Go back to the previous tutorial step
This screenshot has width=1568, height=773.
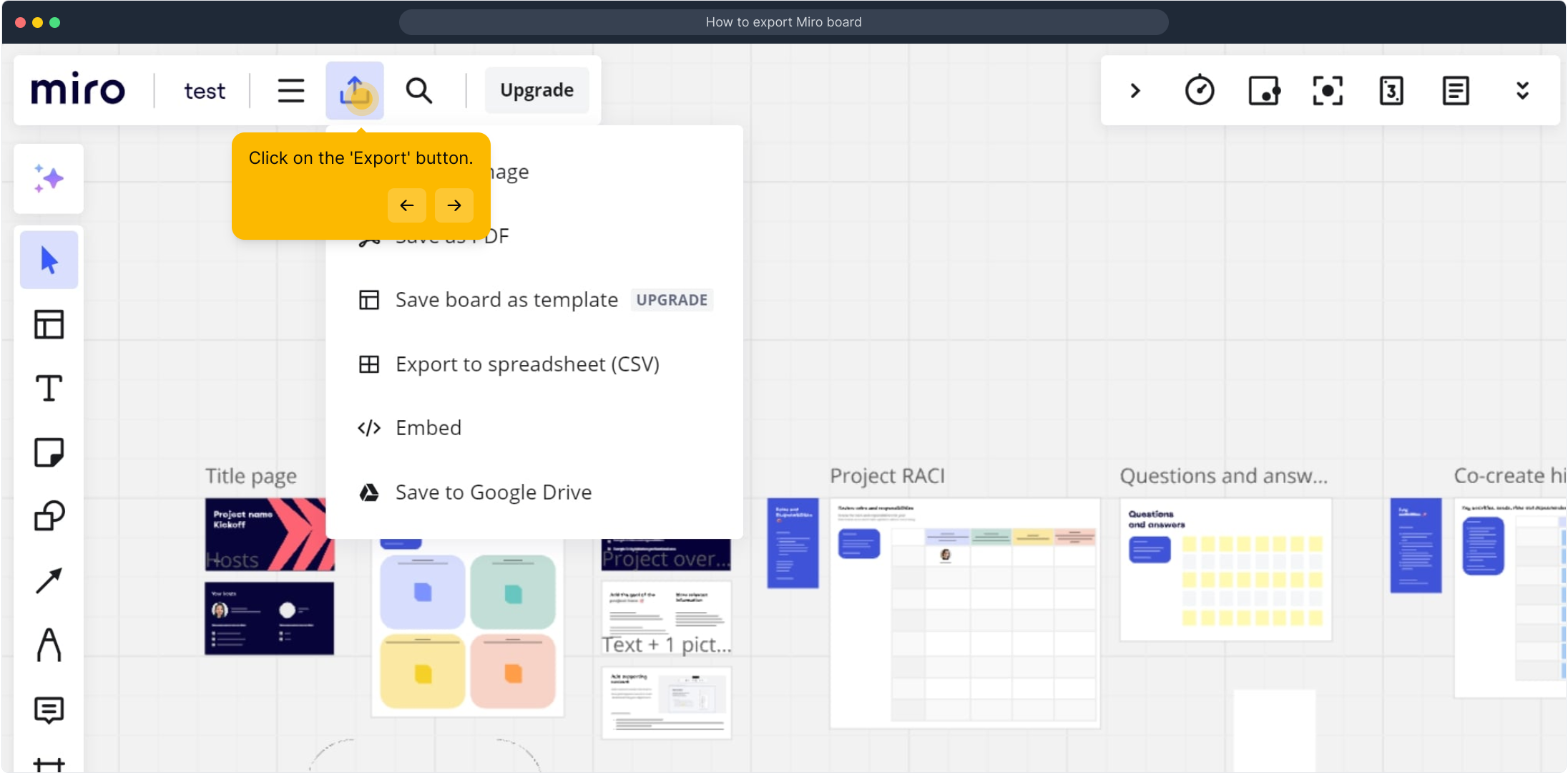tap(407, 205)
